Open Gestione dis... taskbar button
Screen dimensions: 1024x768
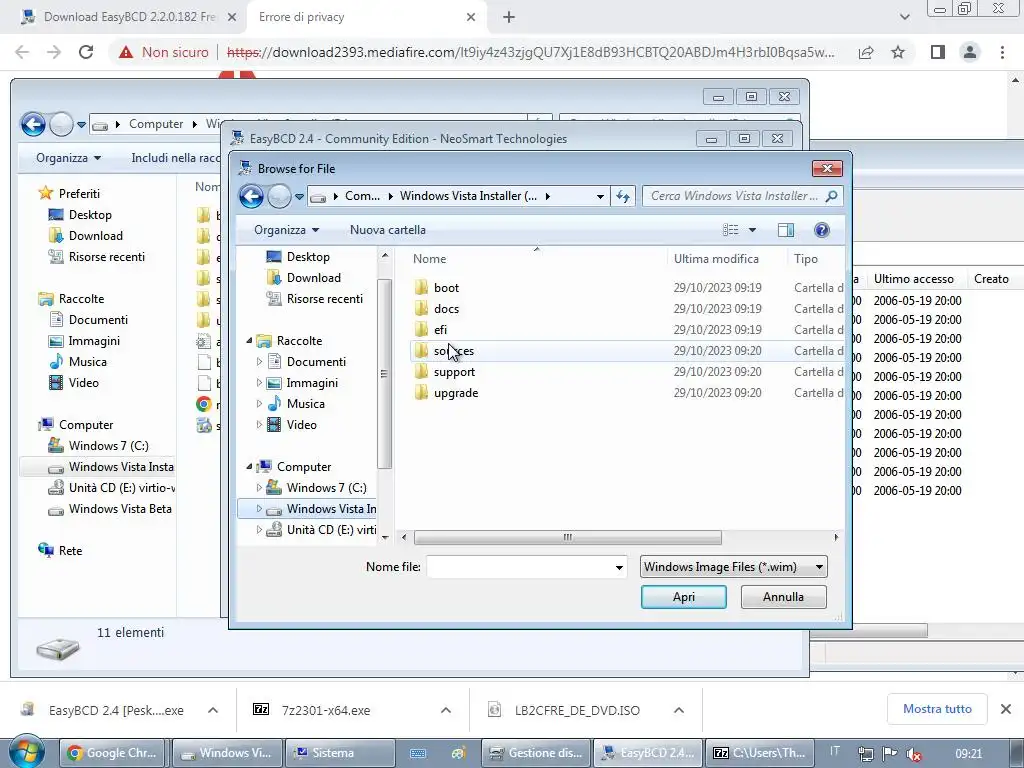pos(536,753)
